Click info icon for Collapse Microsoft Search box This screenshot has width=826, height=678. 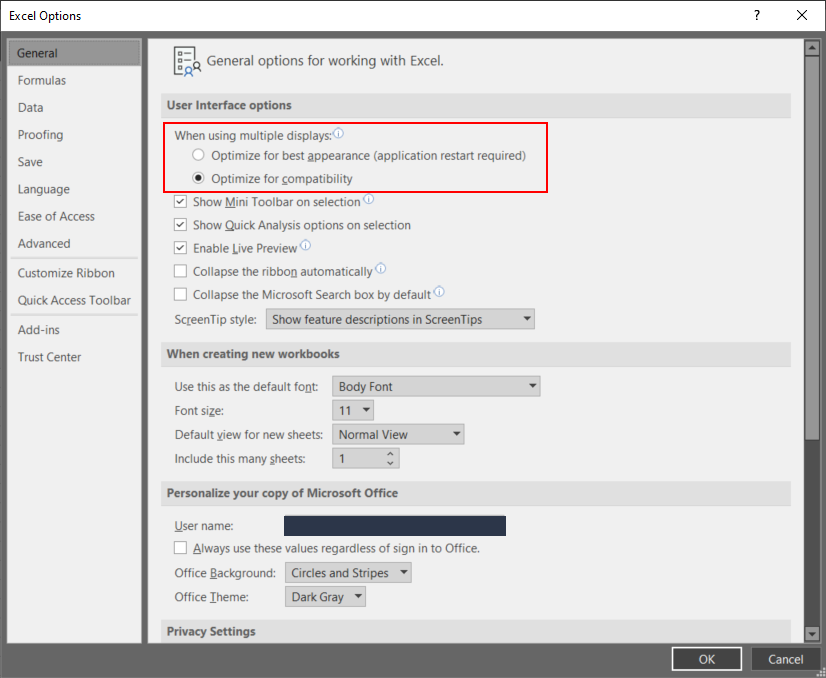tap(439, 292)
